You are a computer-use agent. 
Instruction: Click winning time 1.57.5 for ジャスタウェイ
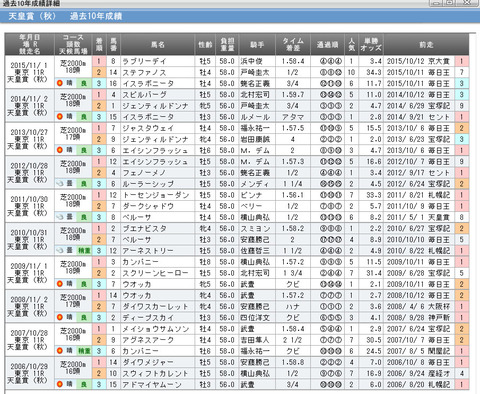293,128
